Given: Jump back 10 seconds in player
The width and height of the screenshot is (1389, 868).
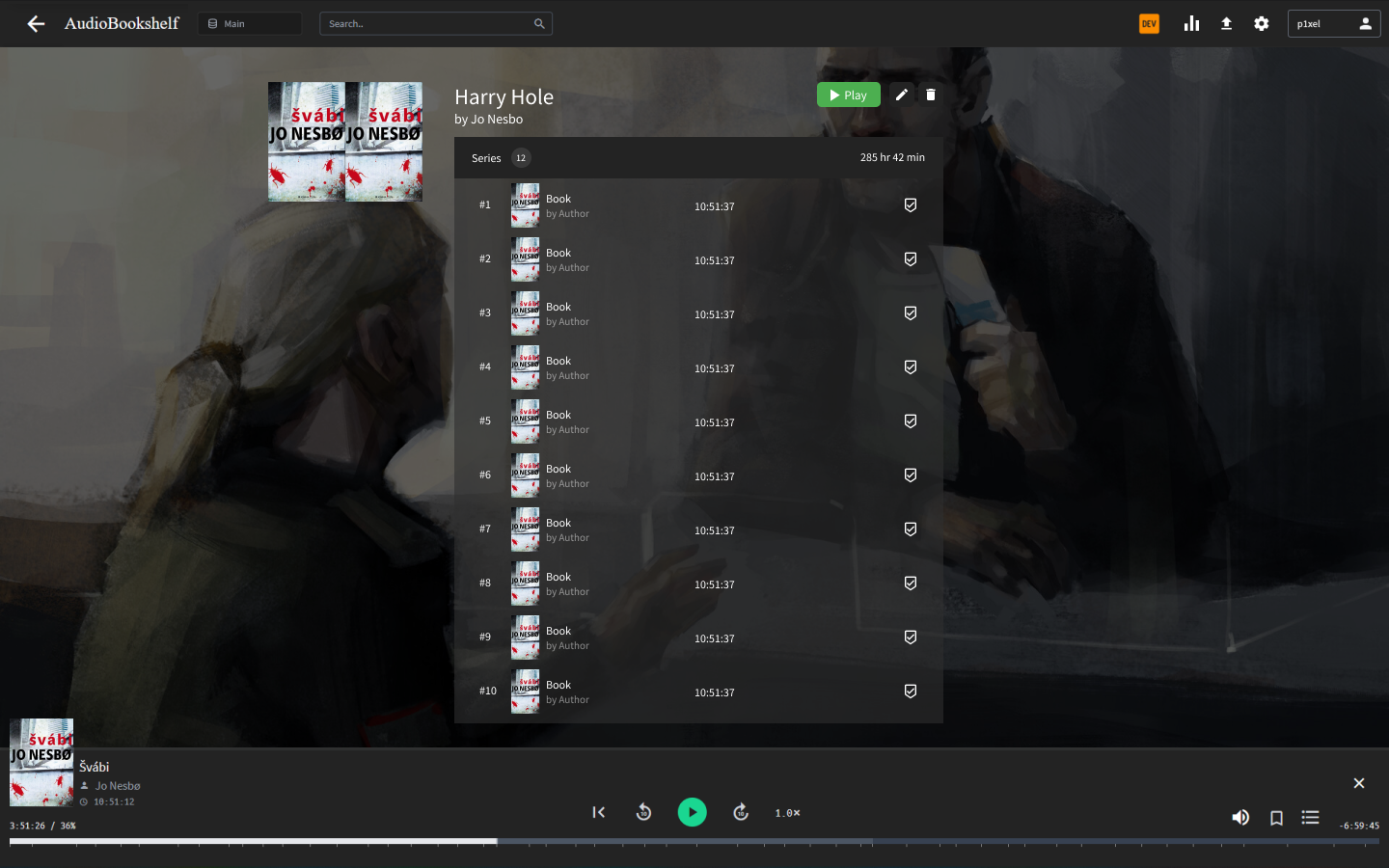Looking at the screenshot, I should [643, 812].
